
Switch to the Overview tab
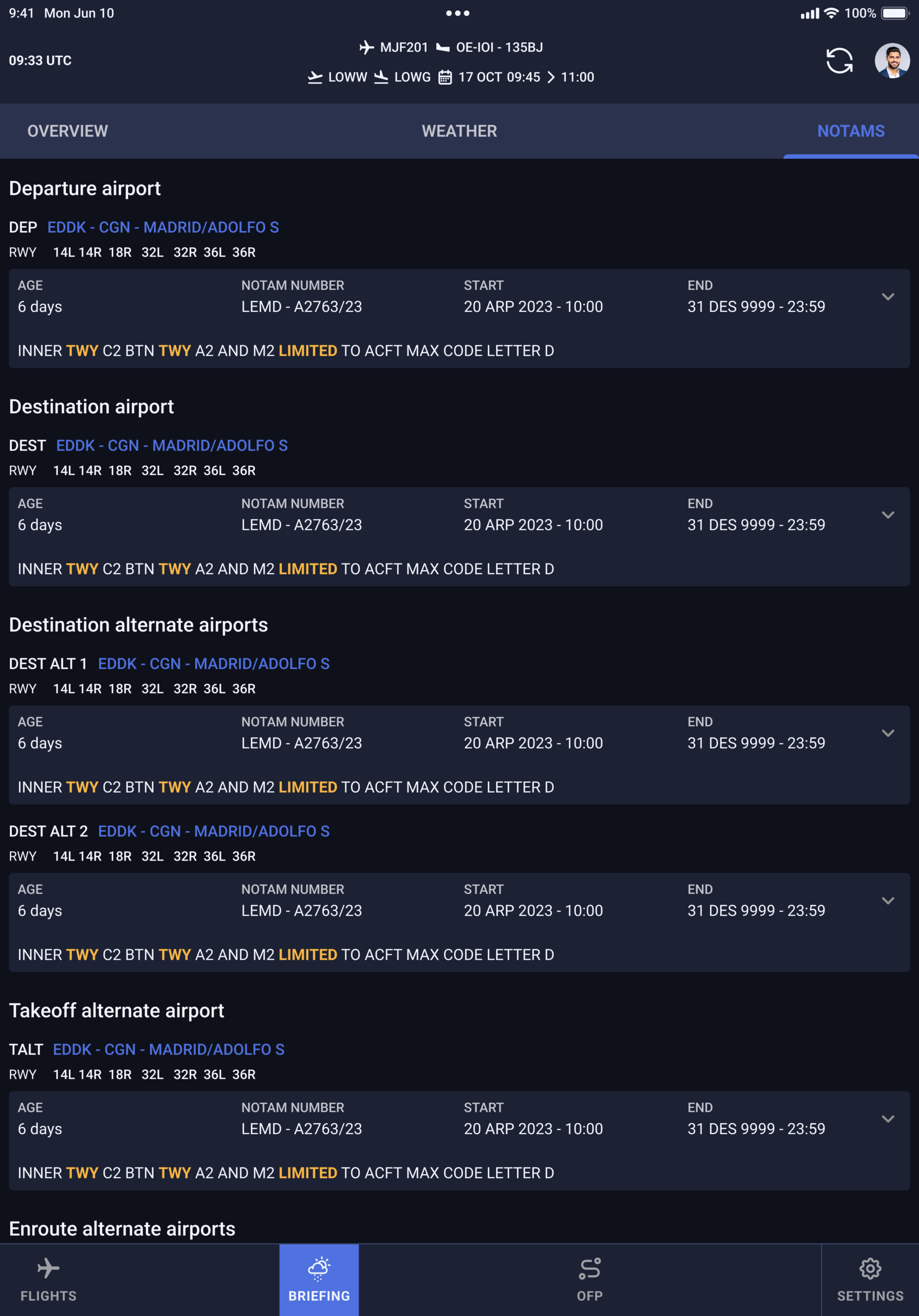[68, 131]
